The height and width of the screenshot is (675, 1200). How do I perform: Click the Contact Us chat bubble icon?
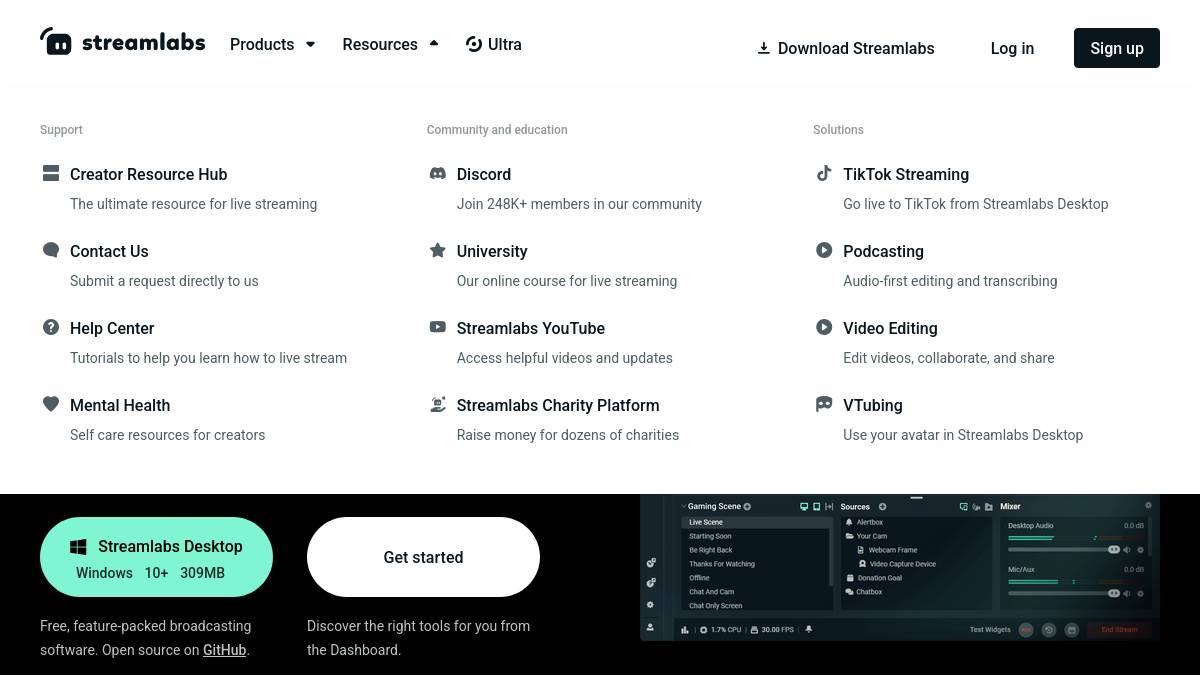point(51,250)
